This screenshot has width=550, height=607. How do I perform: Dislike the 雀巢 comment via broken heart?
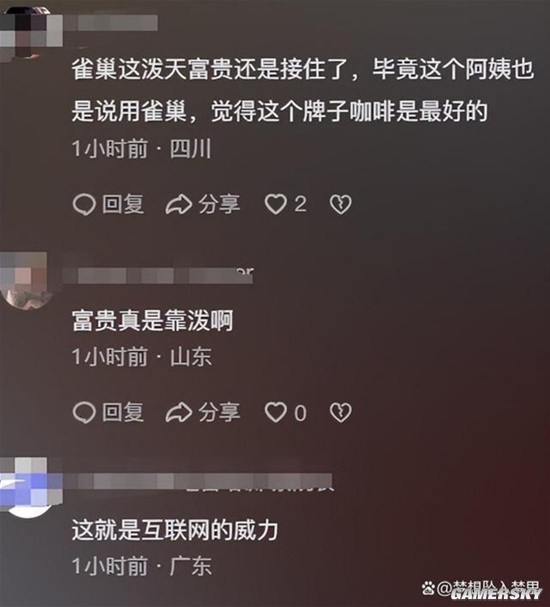(341, 204)
